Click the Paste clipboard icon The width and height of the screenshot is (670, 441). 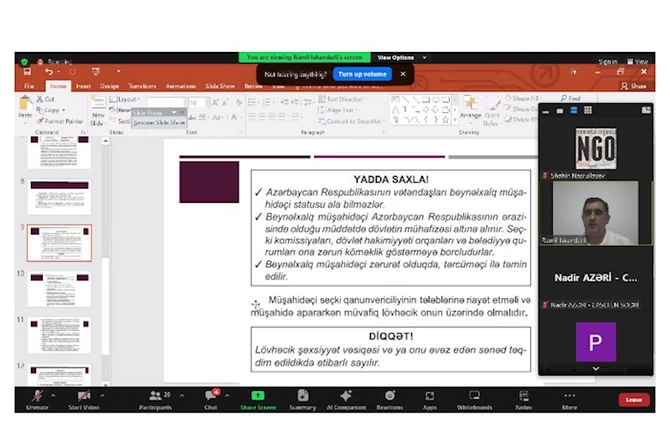point(25,105)
